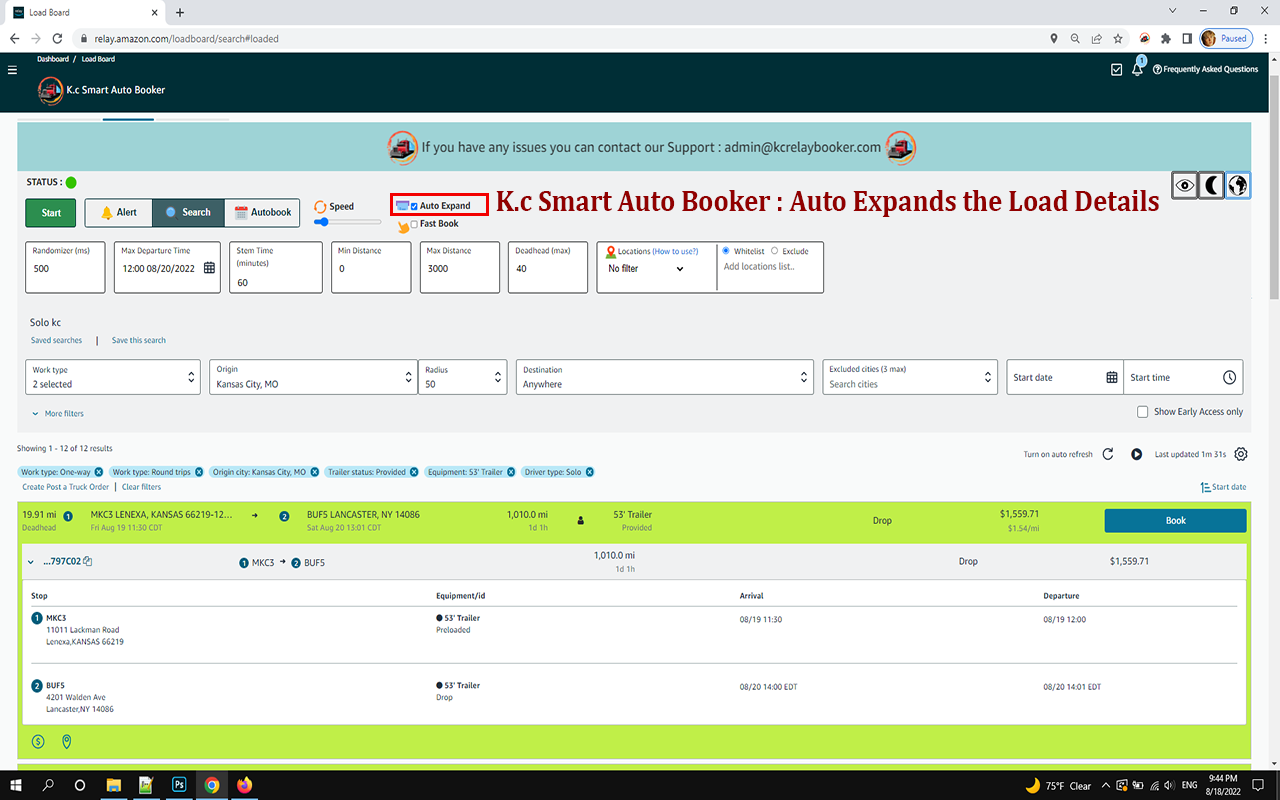Open the Max Departure Time calendar icon

click(209, 268)
